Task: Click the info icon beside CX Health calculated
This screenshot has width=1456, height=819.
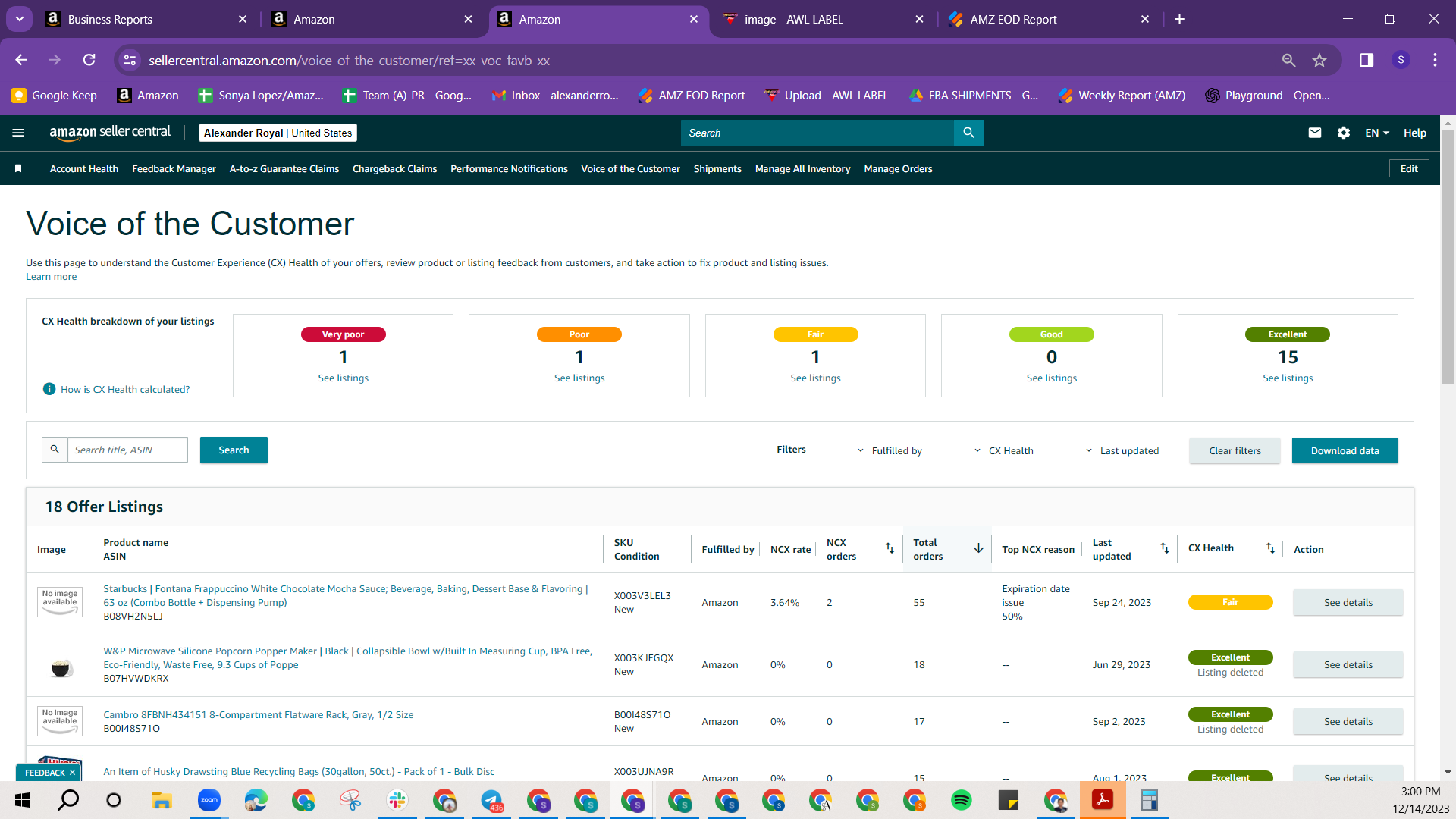Action: coord(49,389)
